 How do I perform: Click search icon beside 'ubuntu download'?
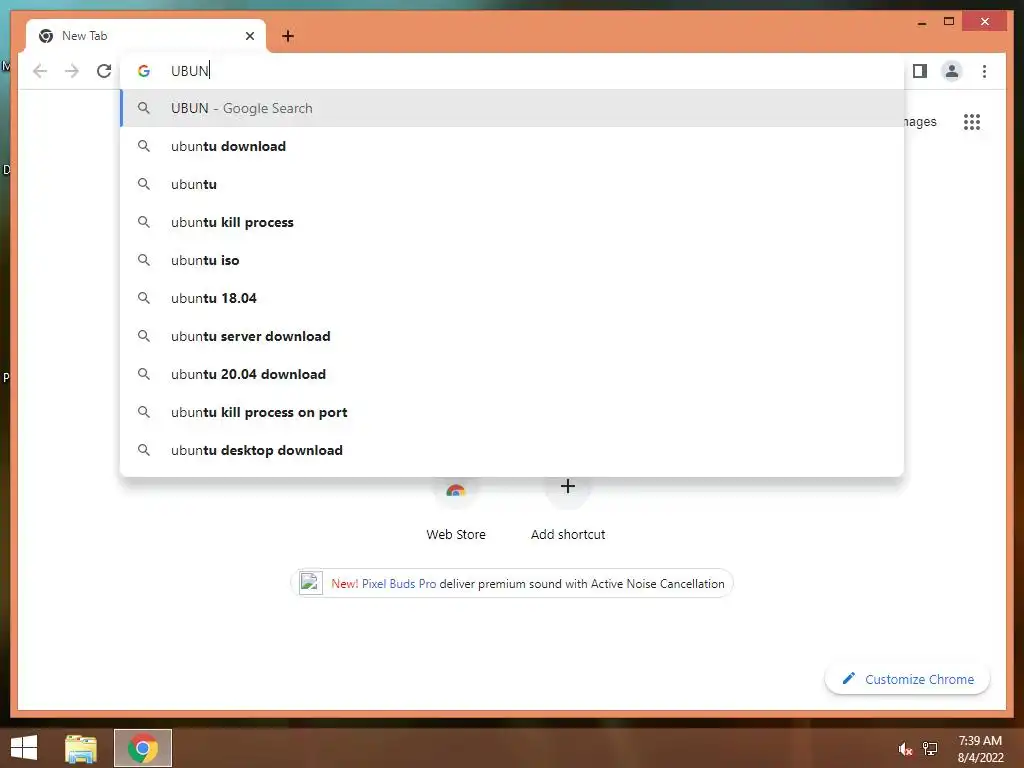click(144, 146)
